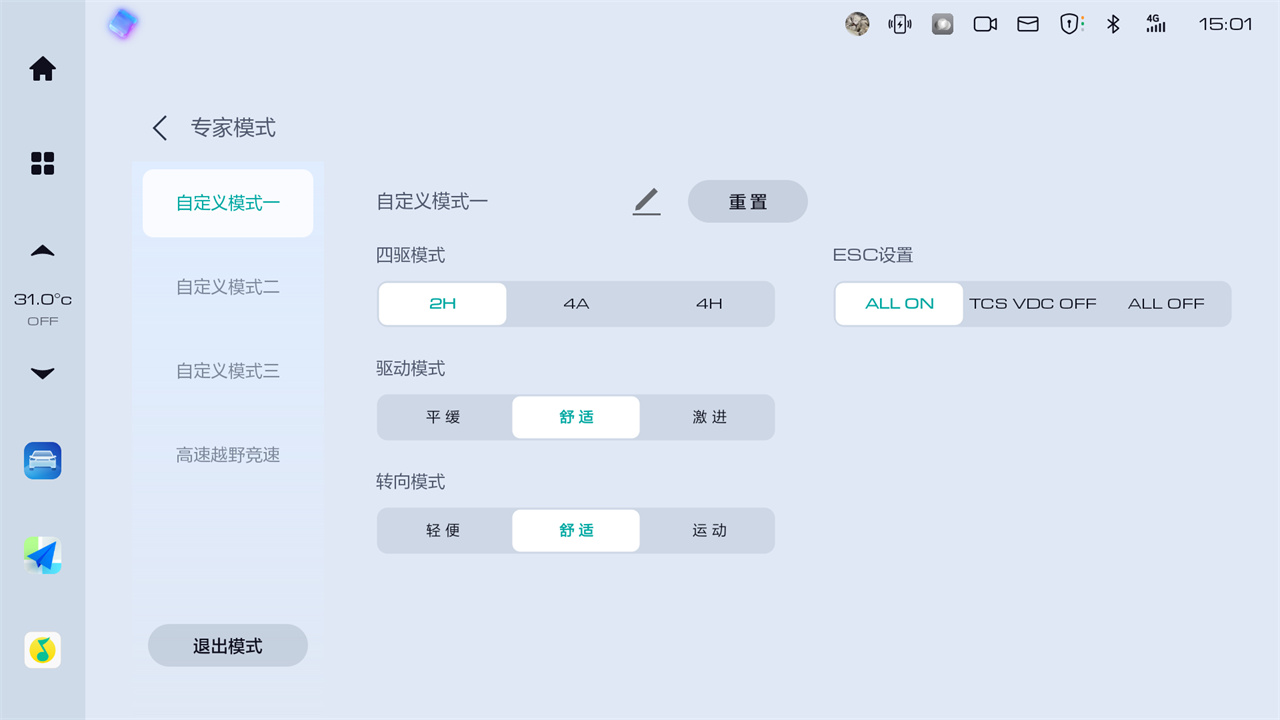Click the 退出模式 button
Screen dimensions: 1280x720
pyautogui.click(x=228, y=646)
